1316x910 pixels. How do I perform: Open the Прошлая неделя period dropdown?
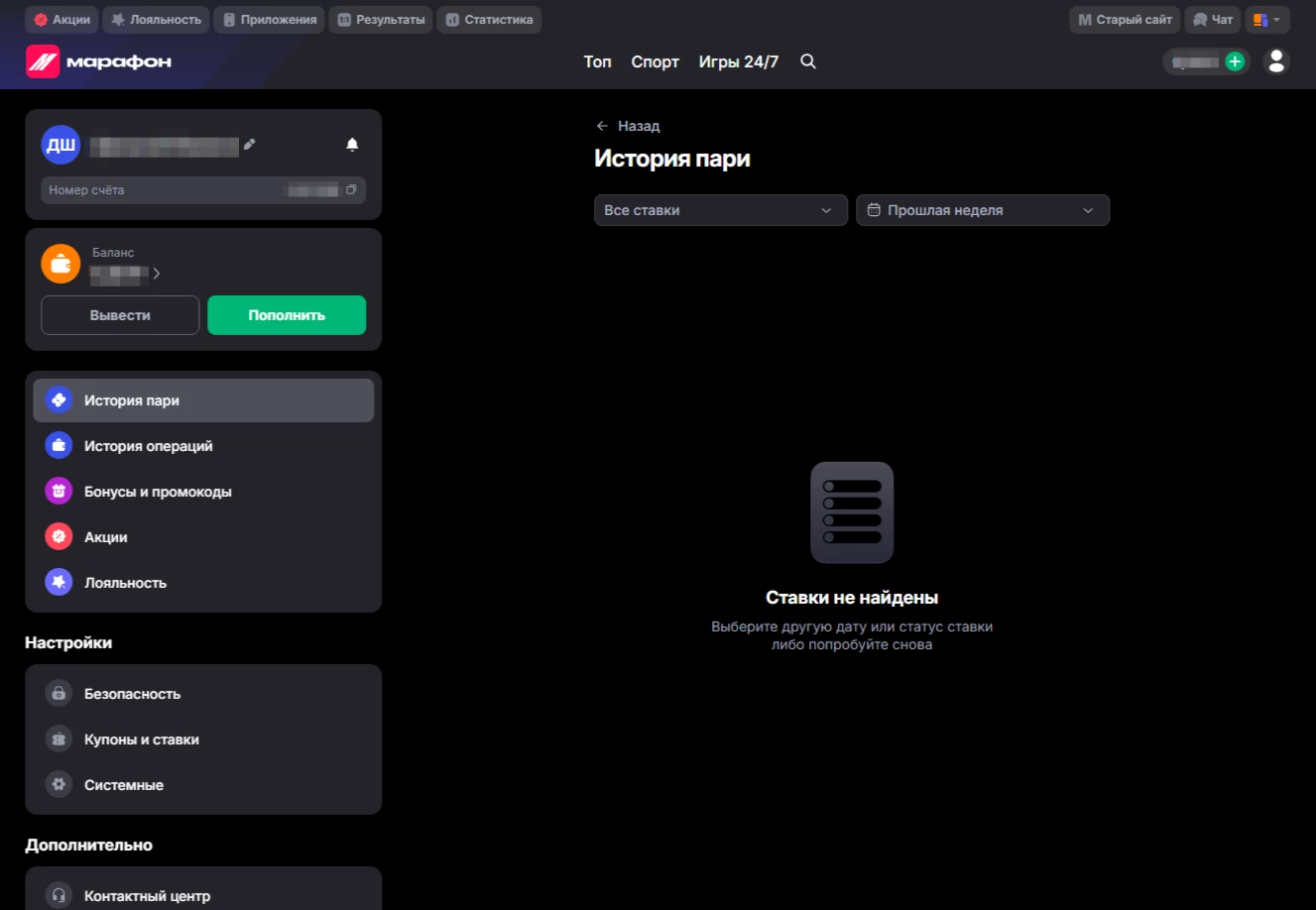click(x=983, y=210)
